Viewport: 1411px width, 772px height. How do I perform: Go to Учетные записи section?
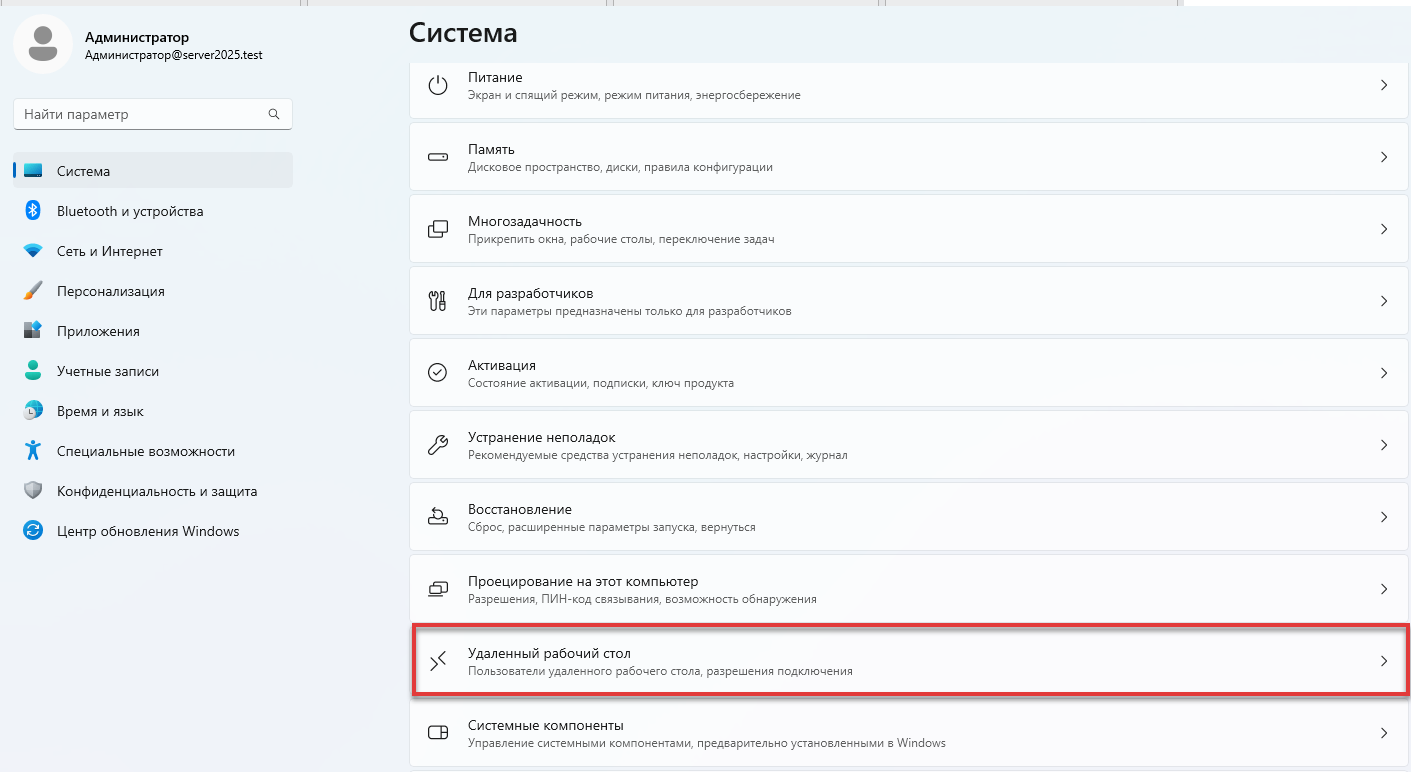coord(153,371)
